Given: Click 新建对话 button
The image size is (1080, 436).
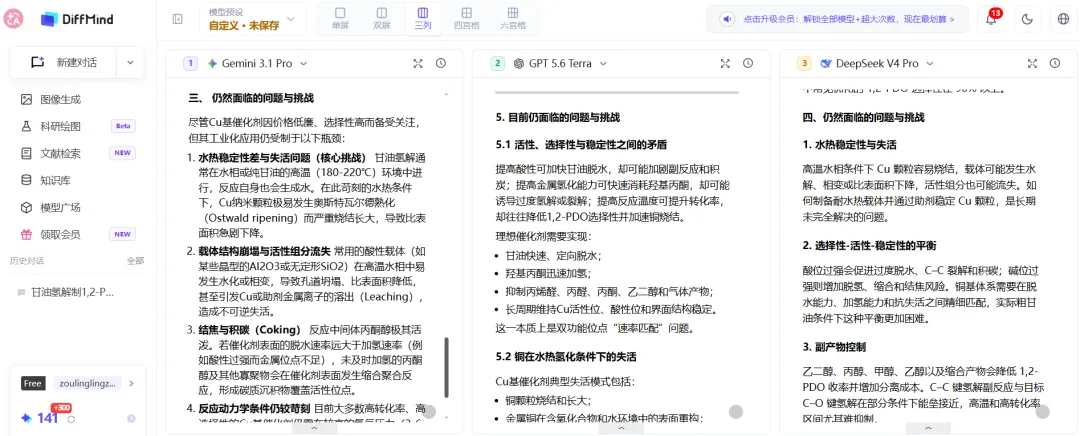Looking at the screenshot, I should coord(64,62).
